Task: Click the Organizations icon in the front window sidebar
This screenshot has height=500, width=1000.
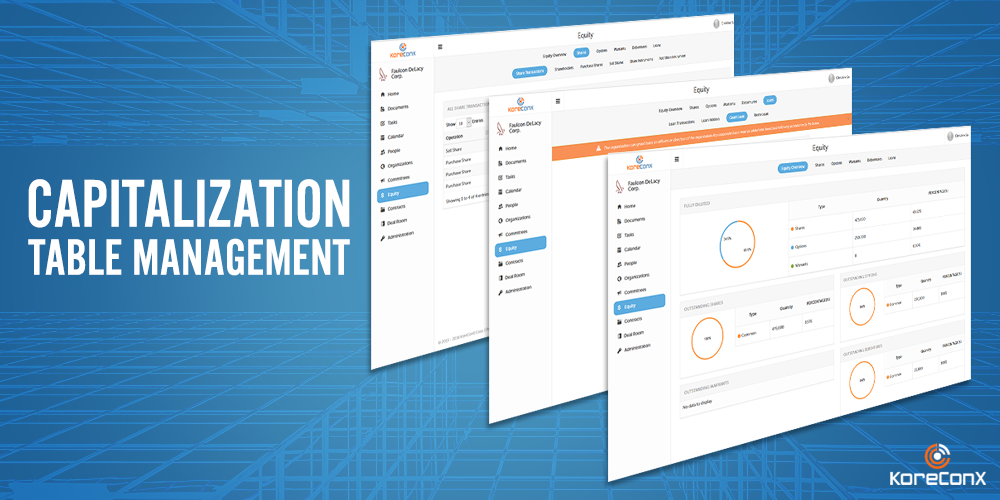Action: (x=618, y=278)
